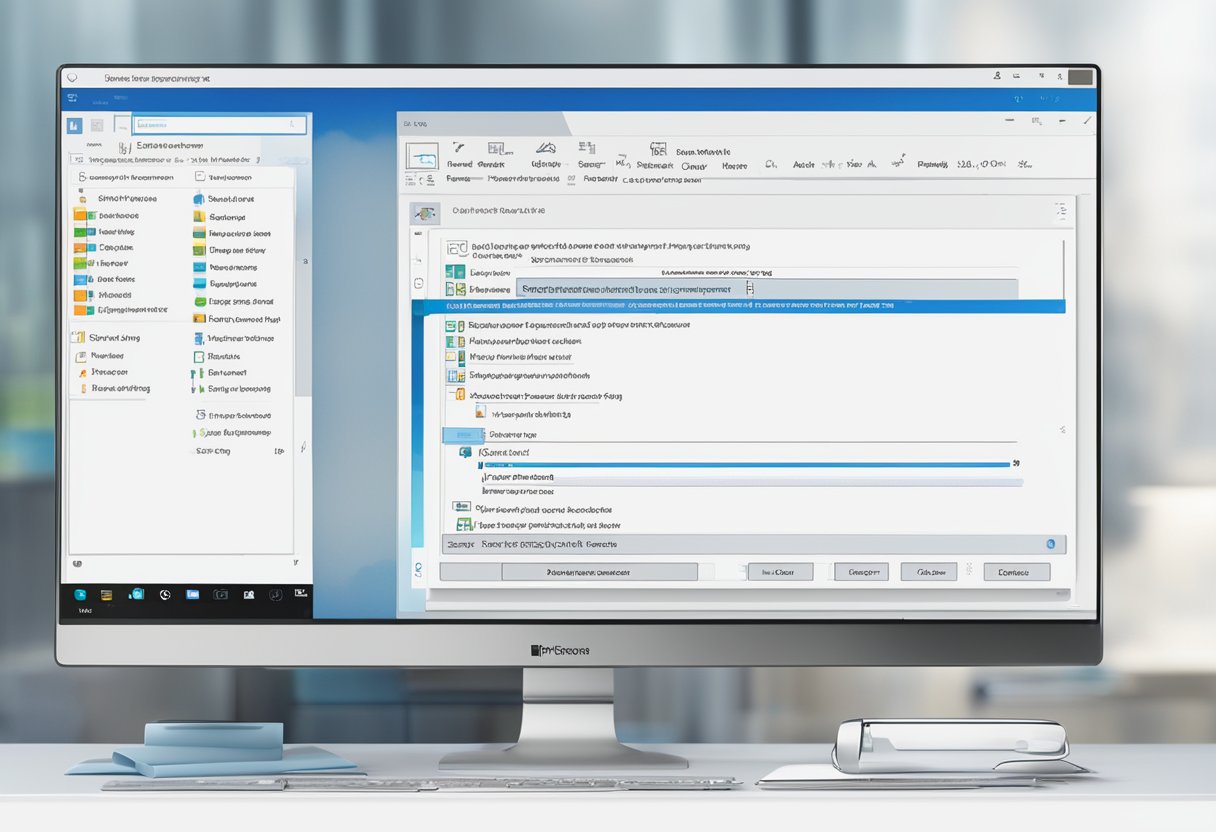Toggle the small square option below the progress bar

click(x=459, y=506)
